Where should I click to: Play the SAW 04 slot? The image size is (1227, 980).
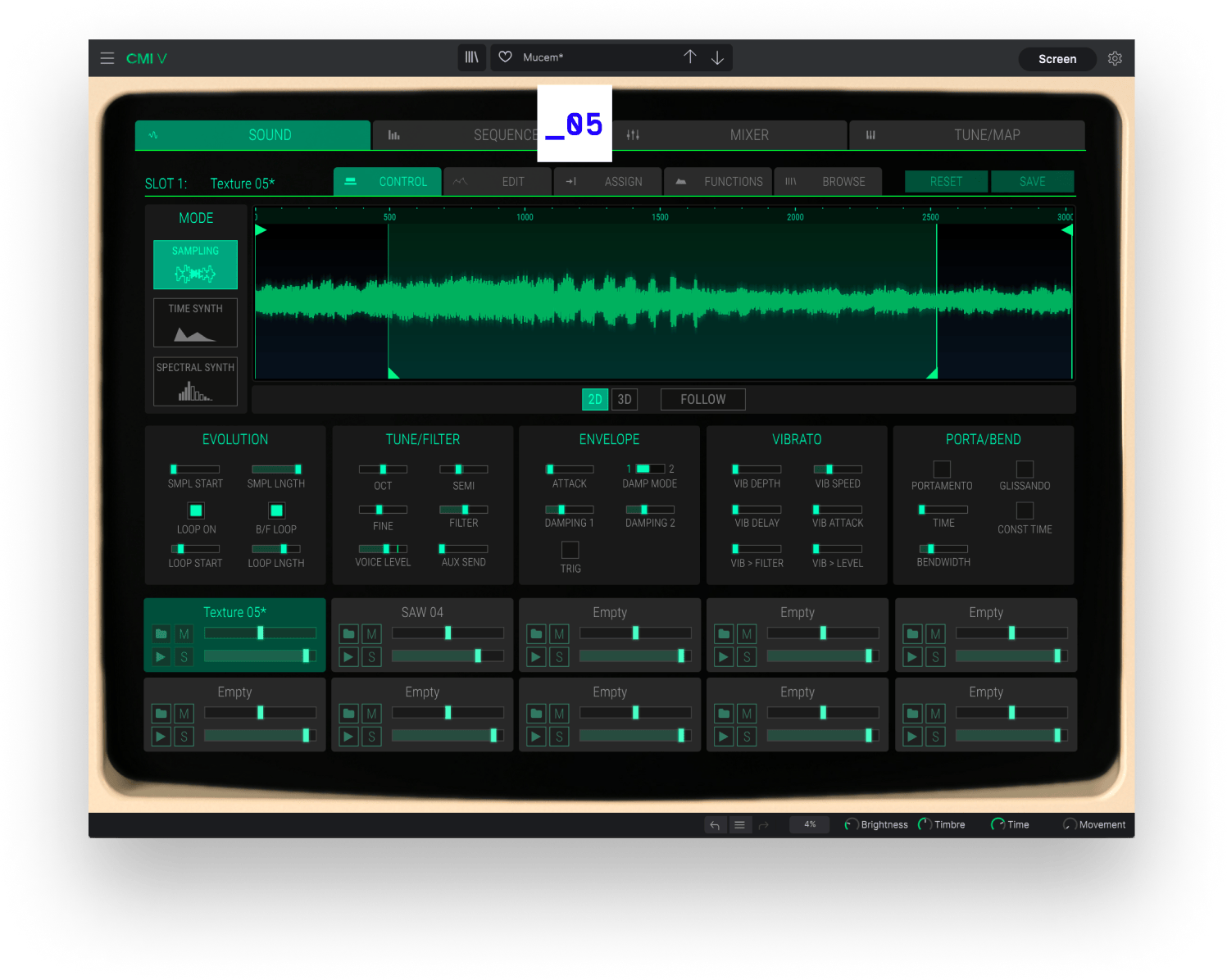(349, 656)
